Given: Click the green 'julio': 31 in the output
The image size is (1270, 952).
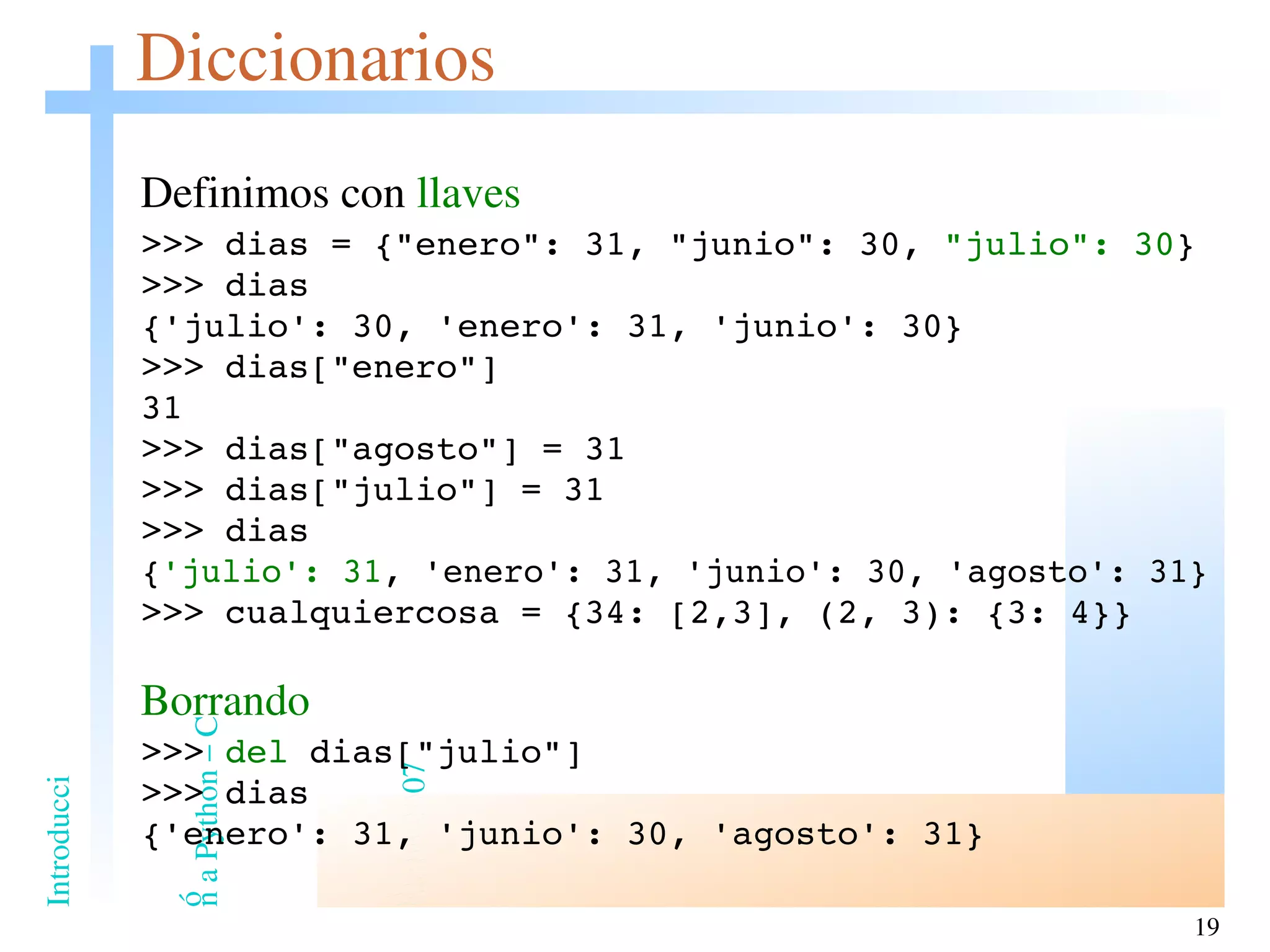Looking at the screenshot, I should (272, 572).
